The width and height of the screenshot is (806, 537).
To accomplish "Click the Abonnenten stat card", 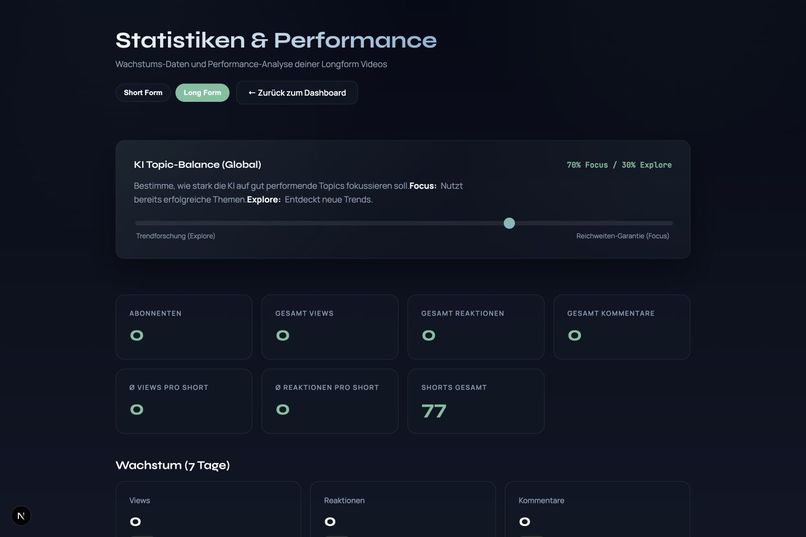I will coord(184,327).
